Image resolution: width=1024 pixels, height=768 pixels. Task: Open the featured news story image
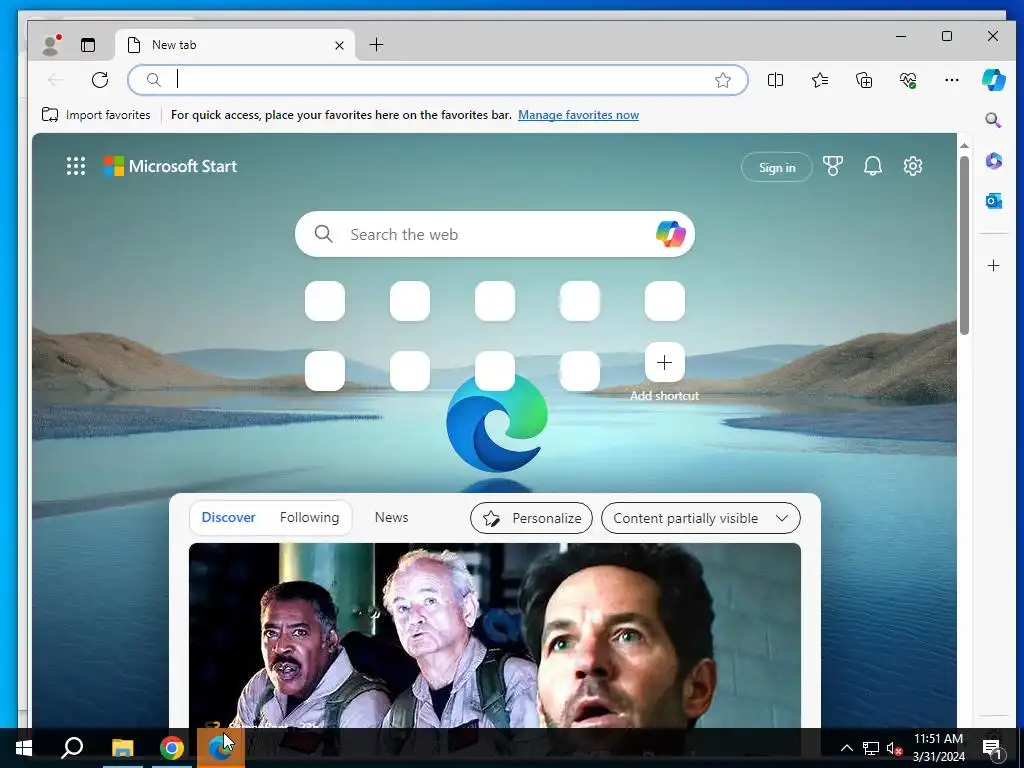tap(494, 635)
